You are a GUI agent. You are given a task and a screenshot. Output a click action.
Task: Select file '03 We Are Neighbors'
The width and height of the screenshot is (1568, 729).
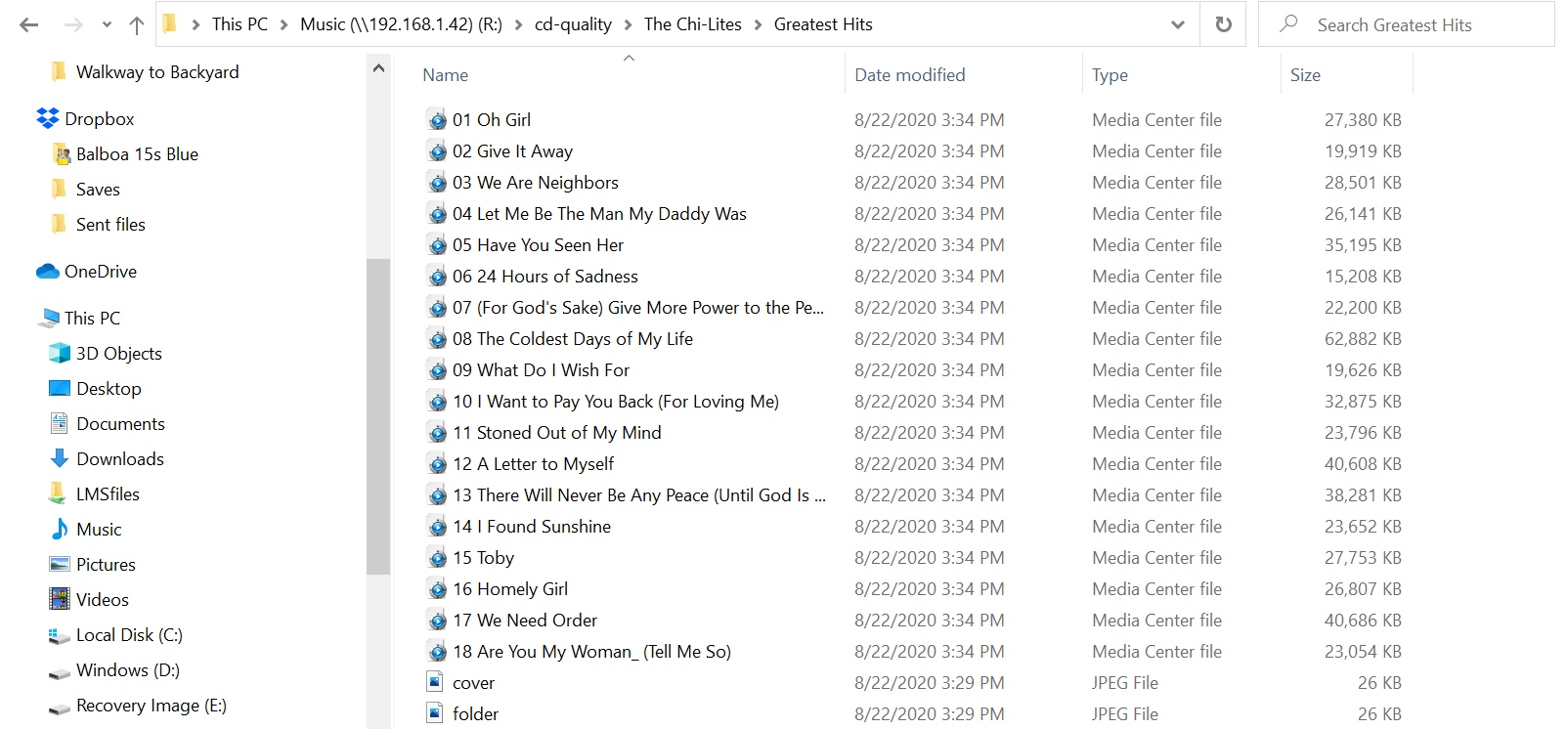tap(535, 183)
